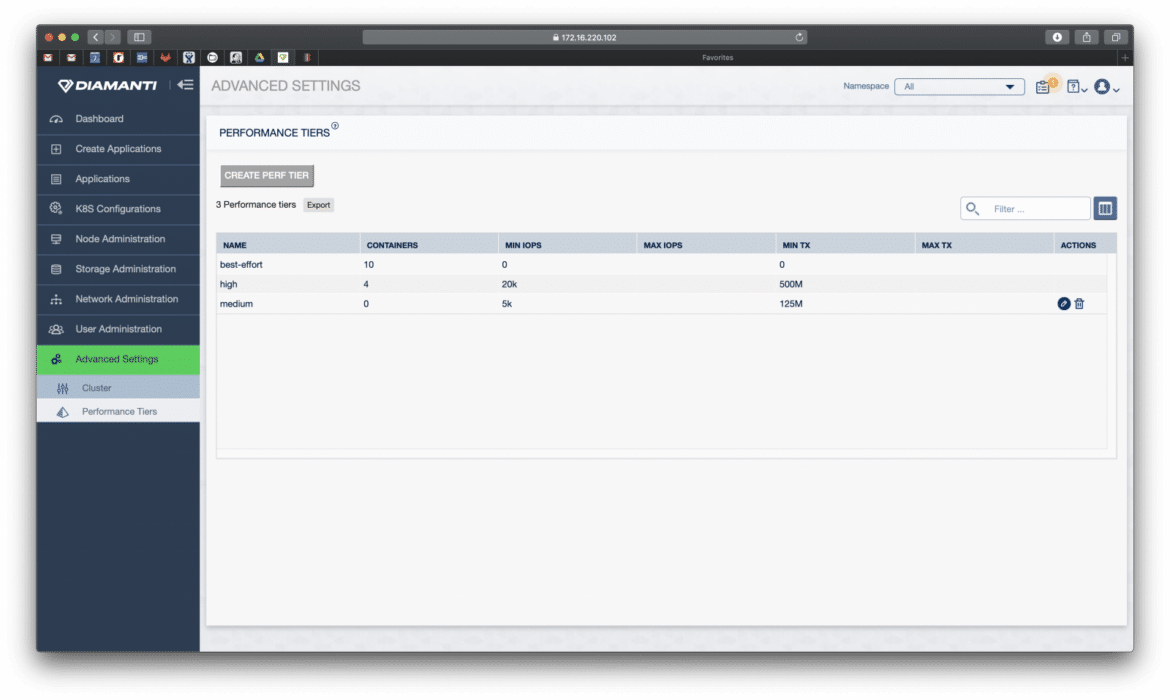The image size is (1170, 700).
Task: Open the column chooser icon
Action: click(x=1105, y=208)
